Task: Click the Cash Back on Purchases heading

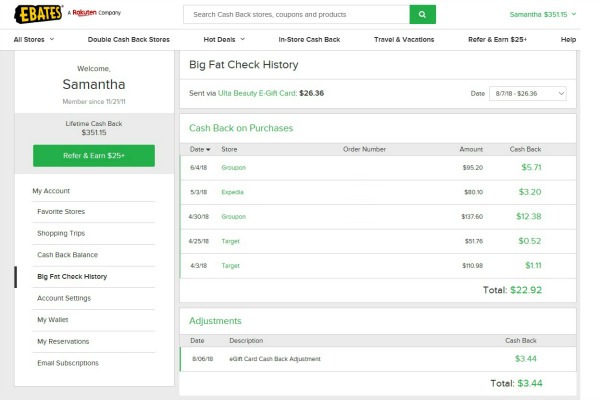Action: click(241, 128)
